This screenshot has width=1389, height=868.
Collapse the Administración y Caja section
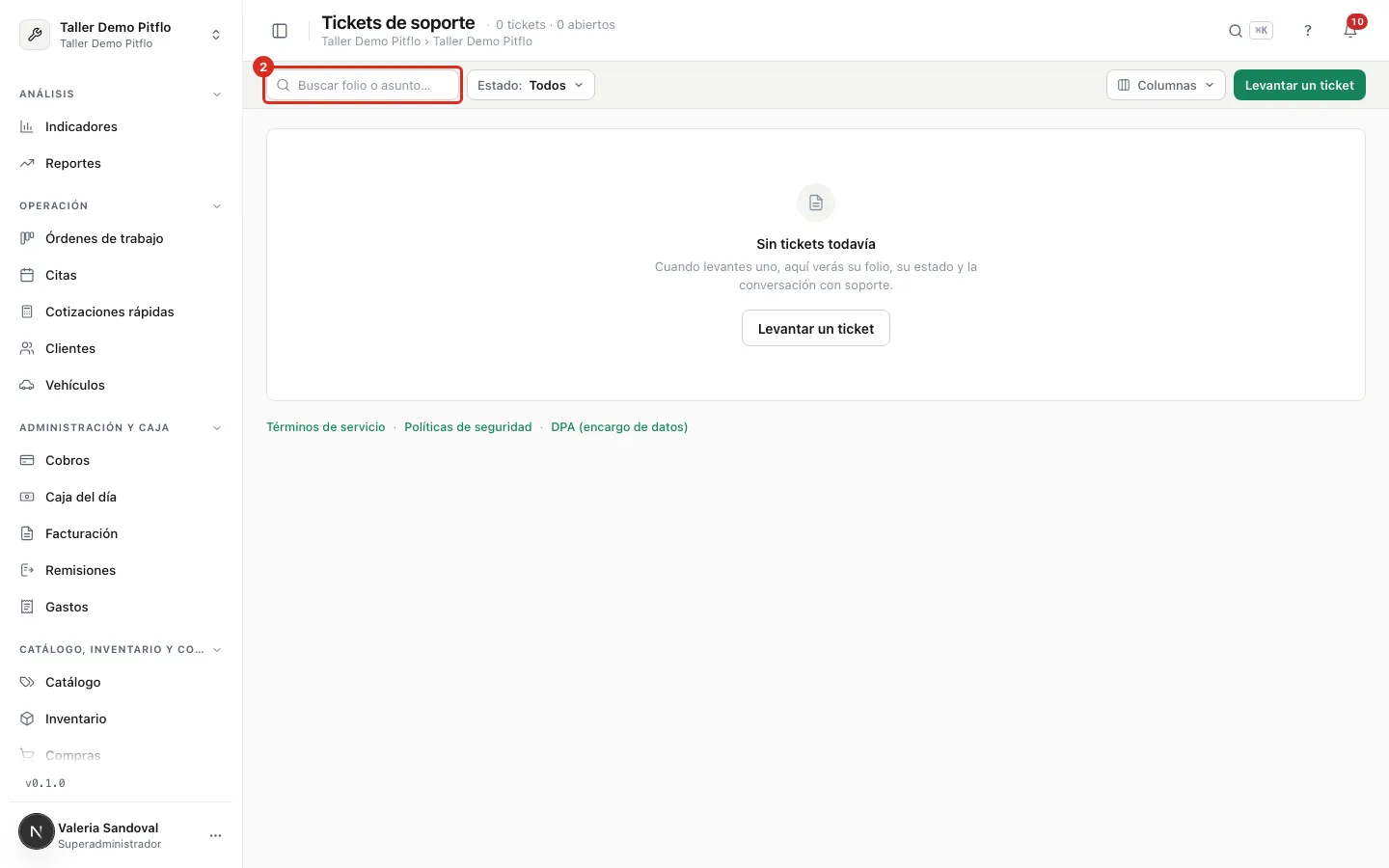[x=217, y=428]
